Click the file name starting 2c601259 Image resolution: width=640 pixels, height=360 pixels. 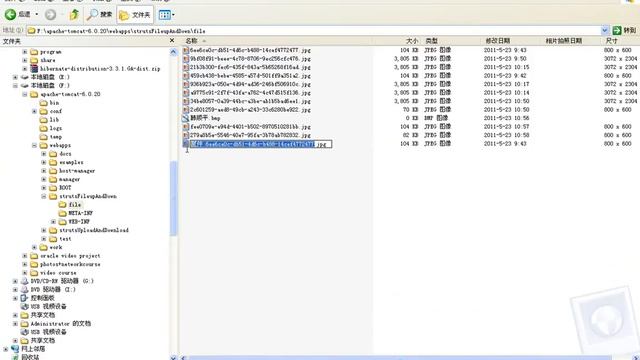pyautogui.click(x=250, y=110)
